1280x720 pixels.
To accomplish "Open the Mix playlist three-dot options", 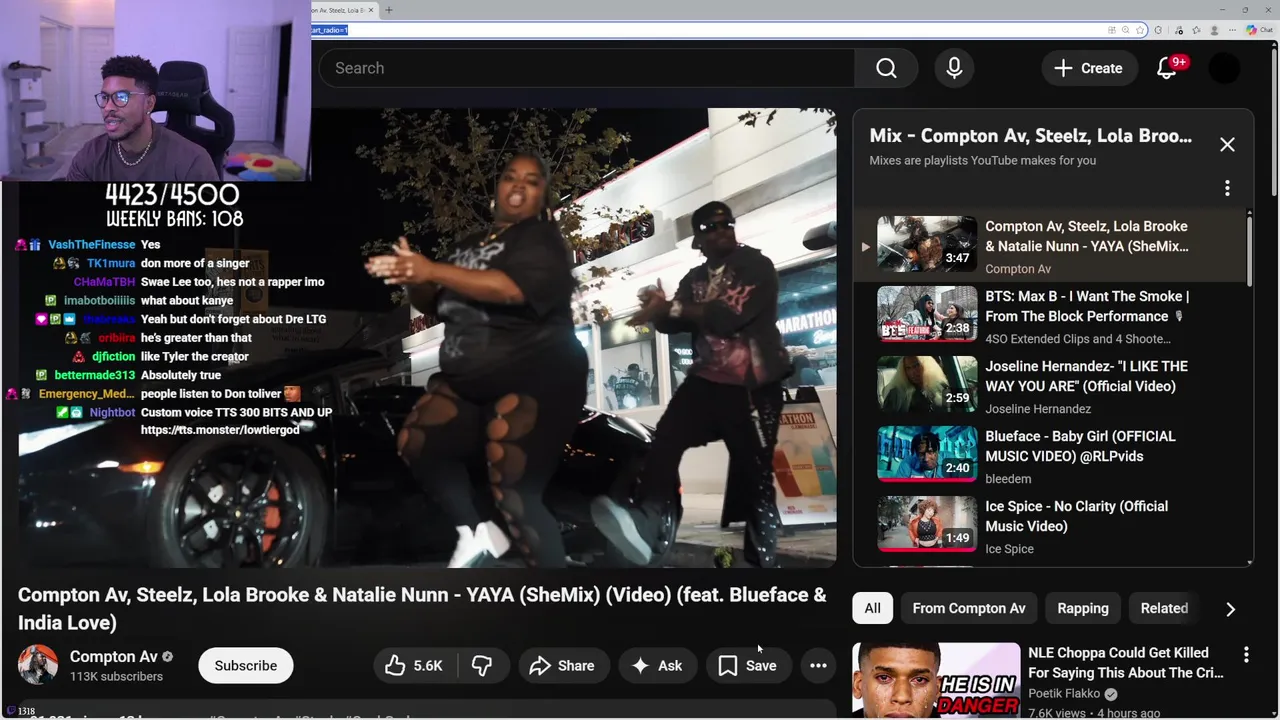I will point(1227,188).
